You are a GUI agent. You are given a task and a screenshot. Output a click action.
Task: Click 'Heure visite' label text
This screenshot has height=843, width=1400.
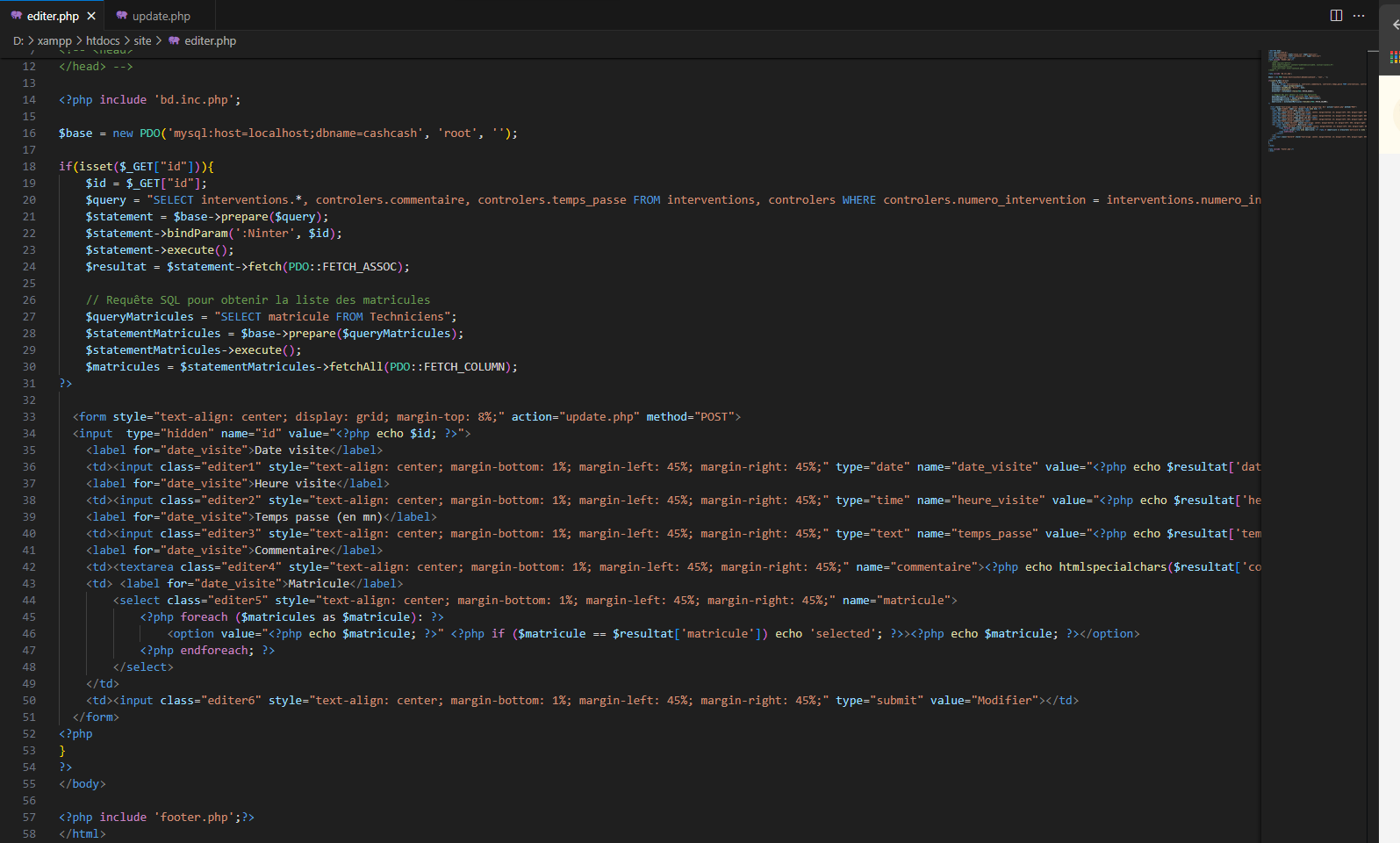tap(295, 483)
